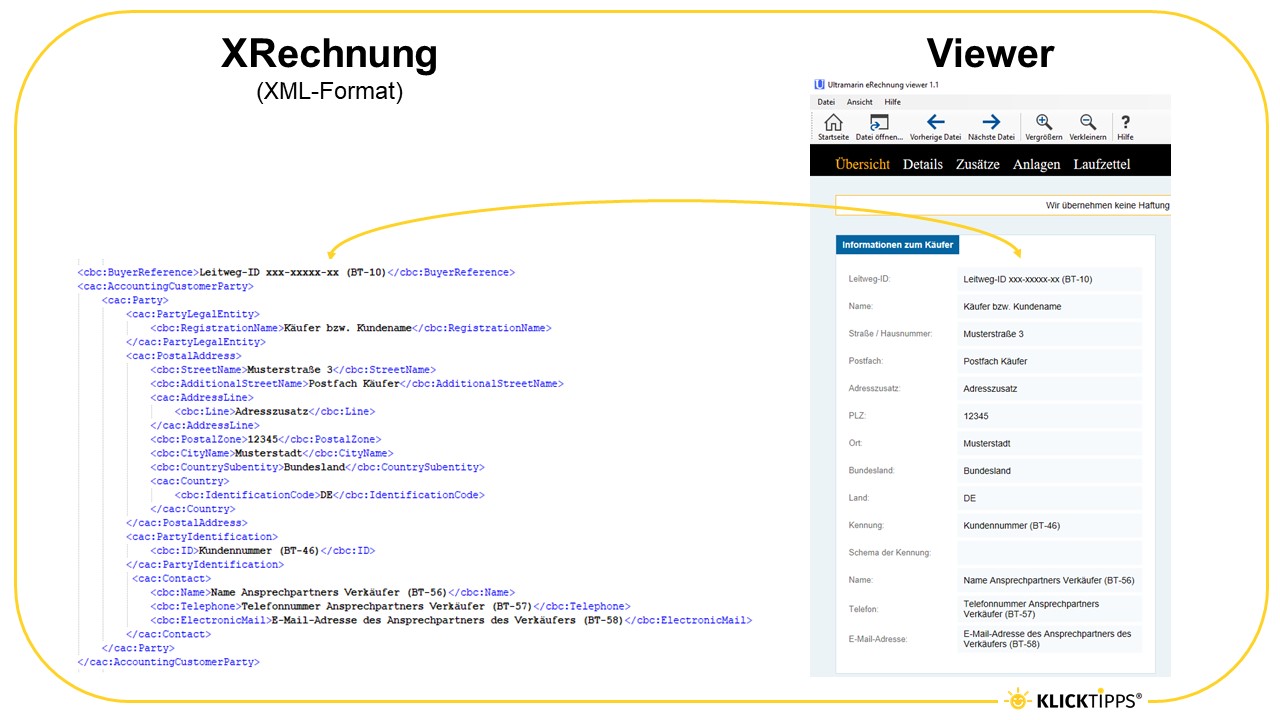Image resolution: width=1280 pixels, height=720 pixels.
Task: Click the Adresszusatz value field
Action: tap(1049, 388)
